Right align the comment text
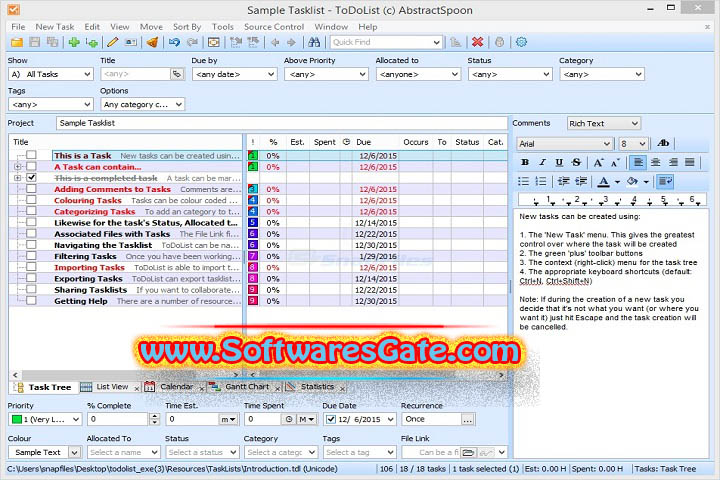The height and width of the screenshot is (480, 720). click(x=673, y=162)
